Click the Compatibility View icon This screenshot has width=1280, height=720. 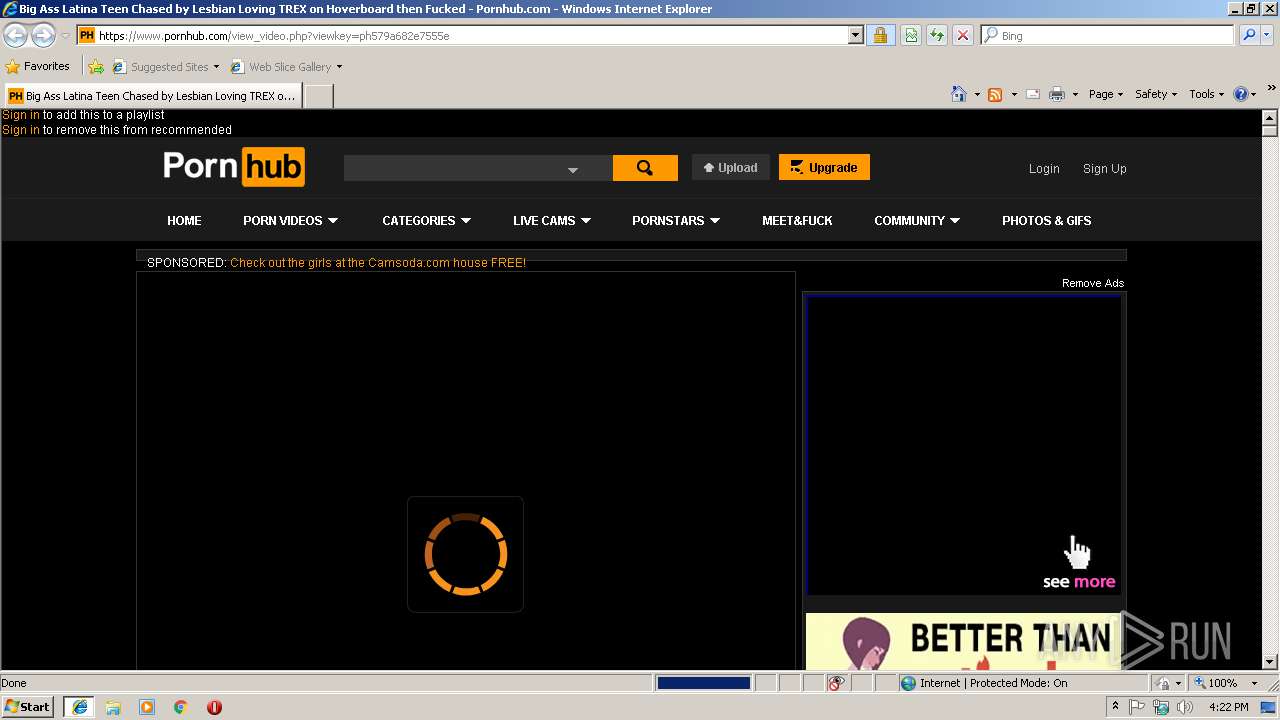coord(911,35)
